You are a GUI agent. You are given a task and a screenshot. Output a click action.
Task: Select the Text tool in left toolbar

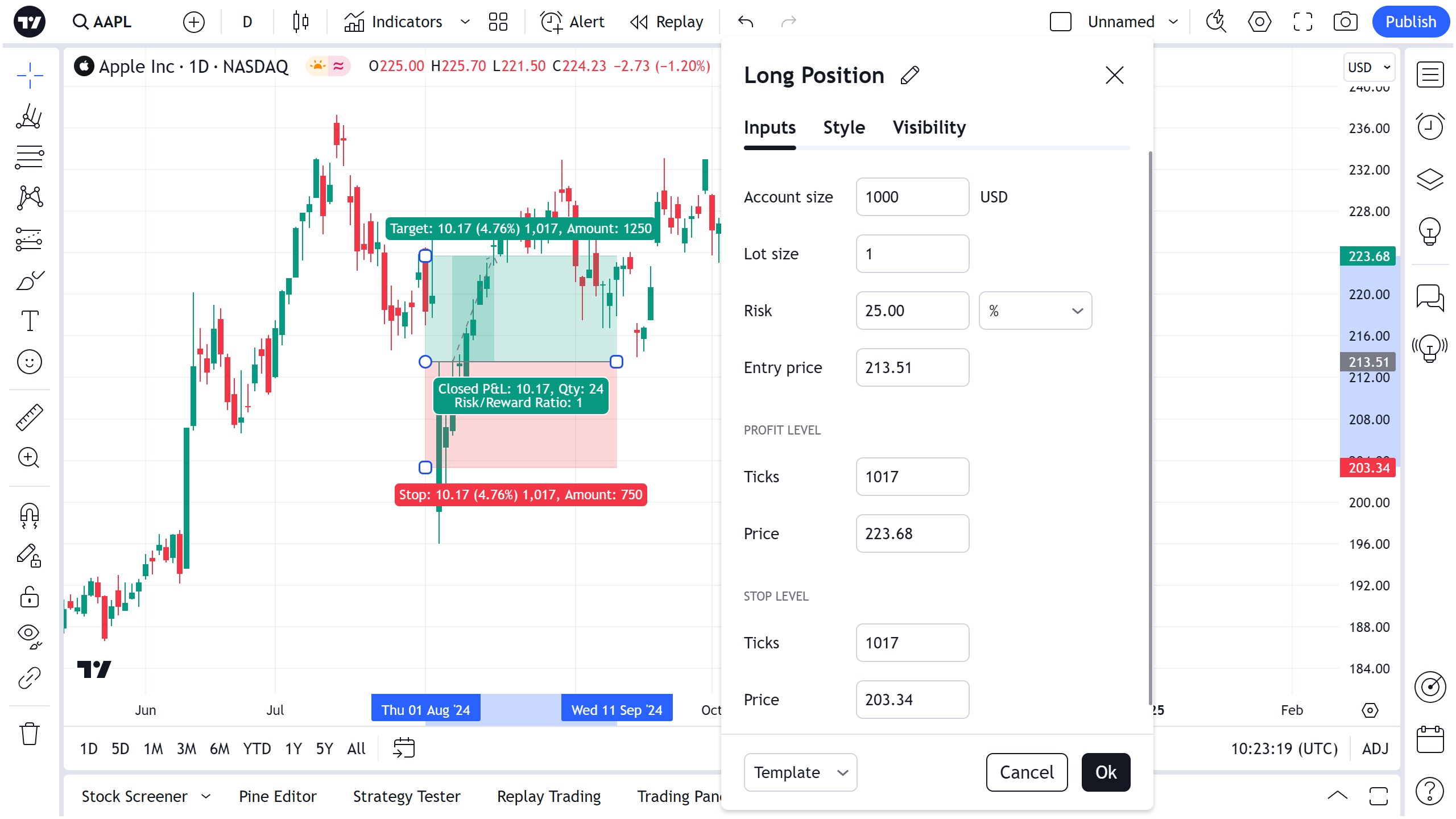[30, 321]
